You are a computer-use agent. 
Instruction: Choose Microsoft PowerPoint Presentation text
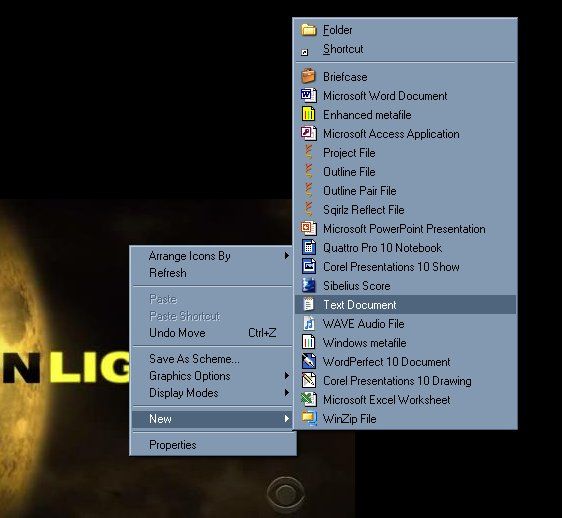(x=404, y=229)
